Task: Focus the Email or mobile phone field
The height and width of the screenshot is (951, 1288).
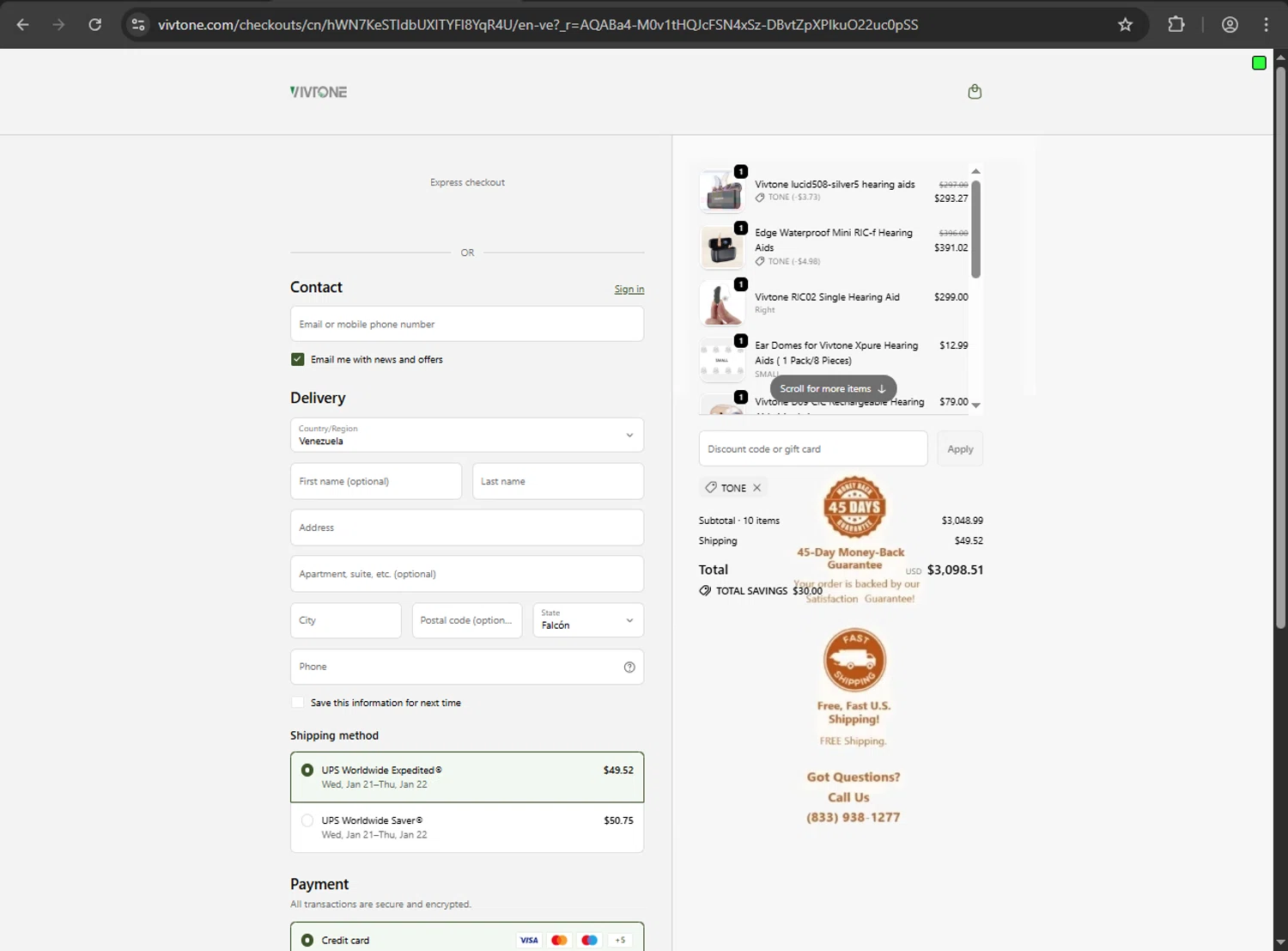Action: point(467,325)
